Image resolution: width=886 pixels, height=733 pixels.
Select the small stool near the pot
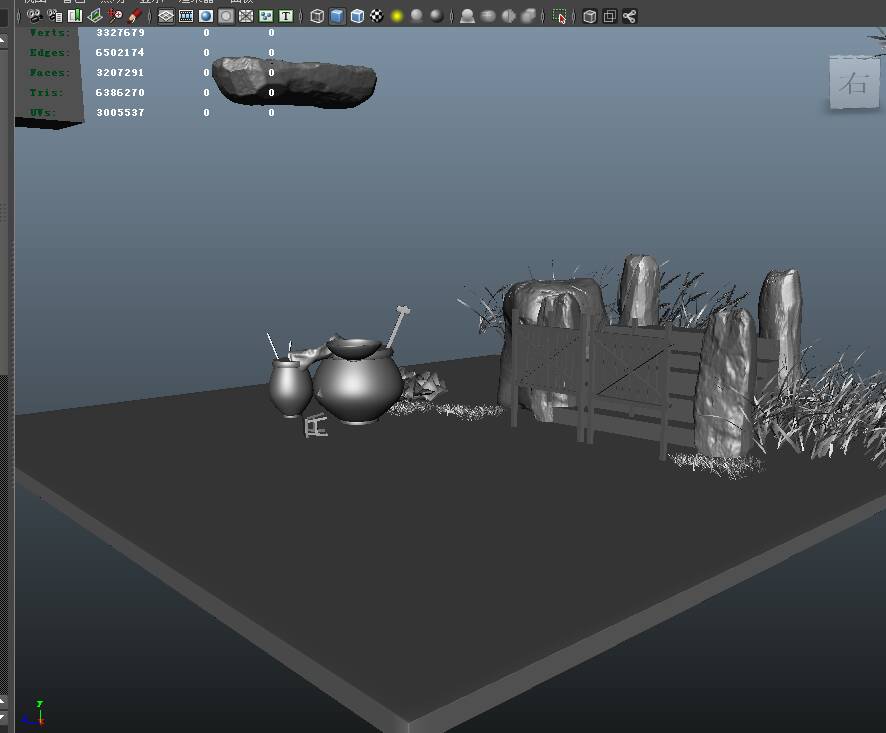[316, 426]
